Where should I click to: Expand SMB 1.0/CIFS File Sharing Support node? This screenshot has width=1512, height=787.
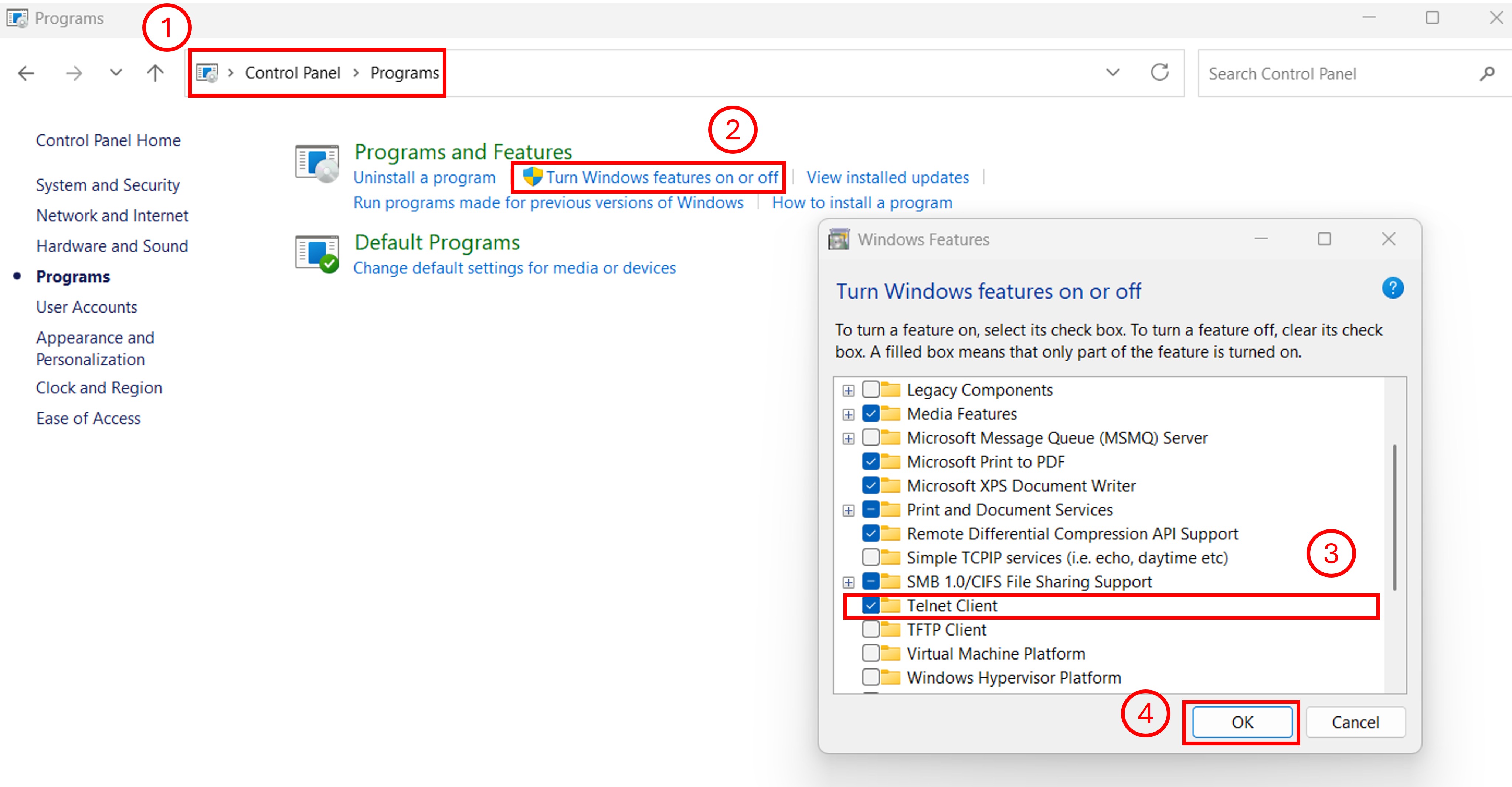(x=848, y=583)
